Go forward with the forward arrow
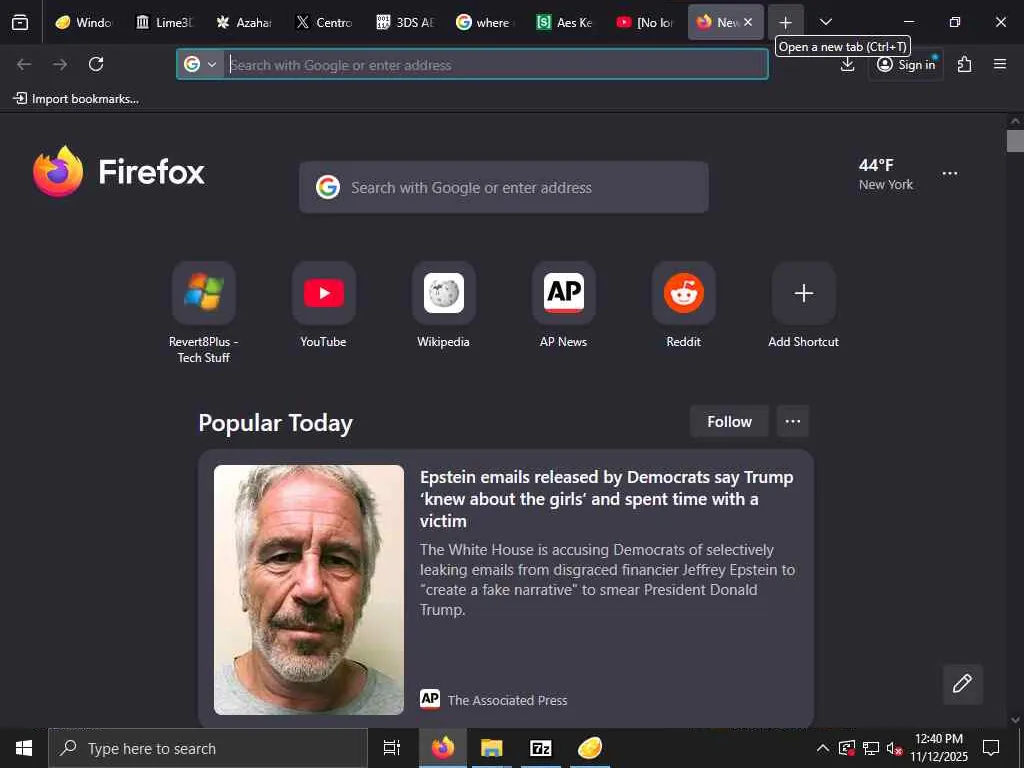 coord(60,64)
